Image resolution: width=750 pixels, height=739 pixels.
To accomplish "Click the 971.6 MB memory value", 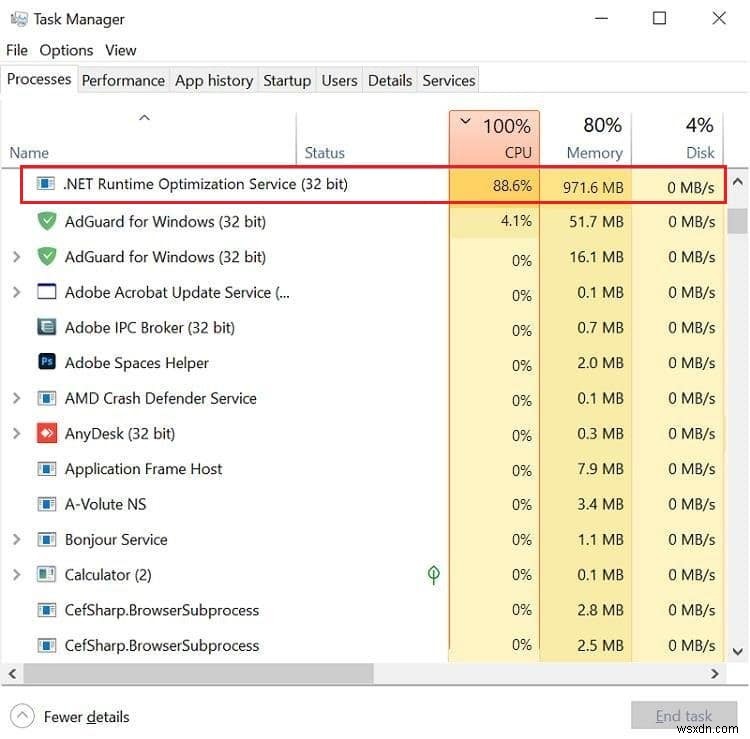I will point(593,187).
